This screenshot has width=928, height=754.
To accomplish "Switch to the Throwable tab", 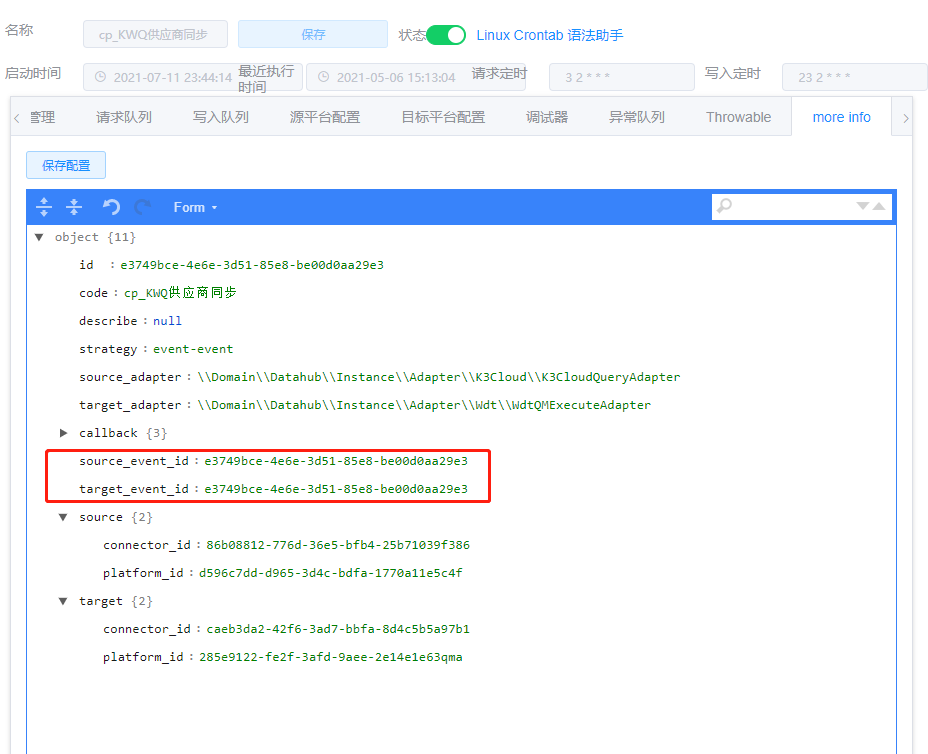I will point(739,117).
